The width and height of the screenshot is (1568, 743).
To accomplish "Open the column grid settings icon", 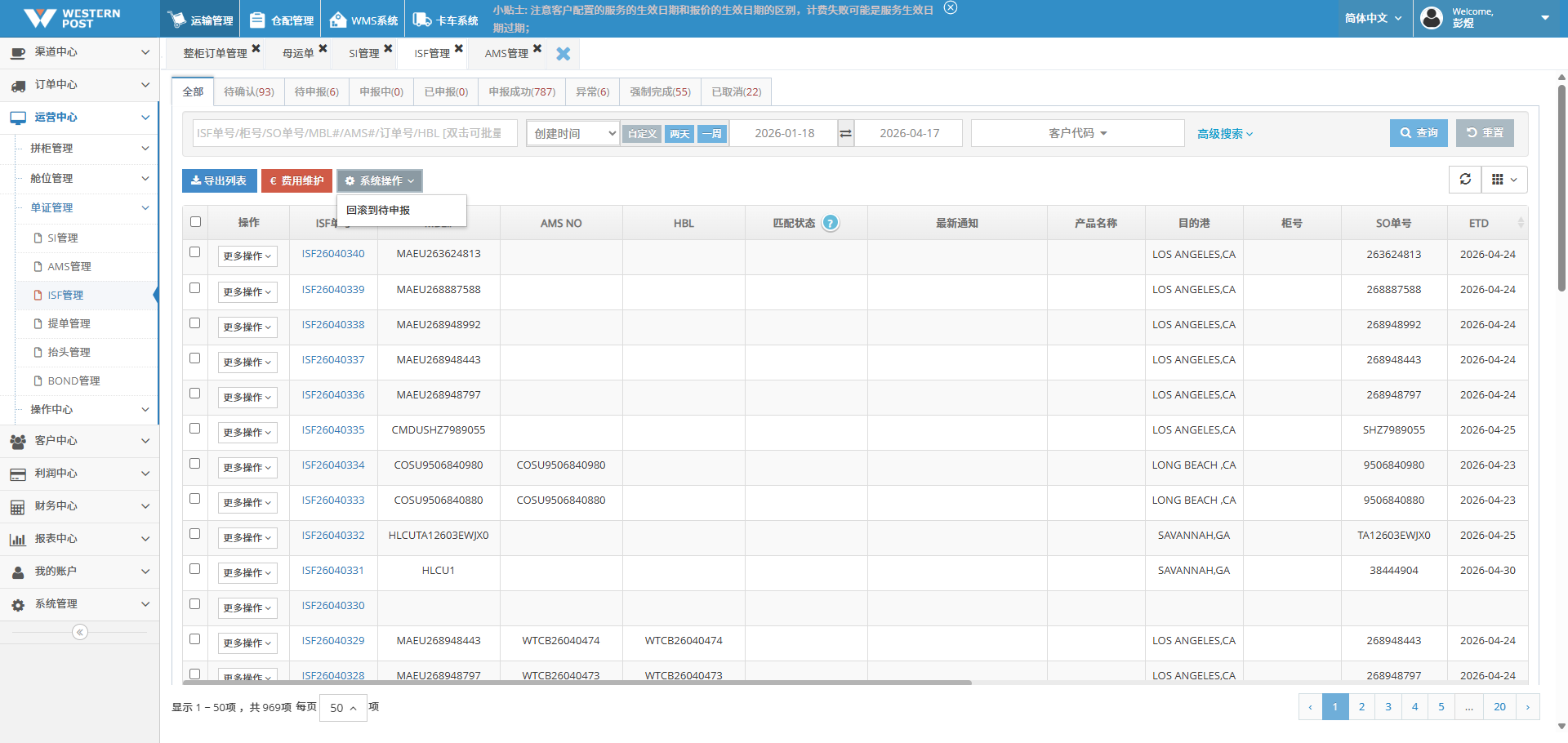I will [x=1503, y=180].
